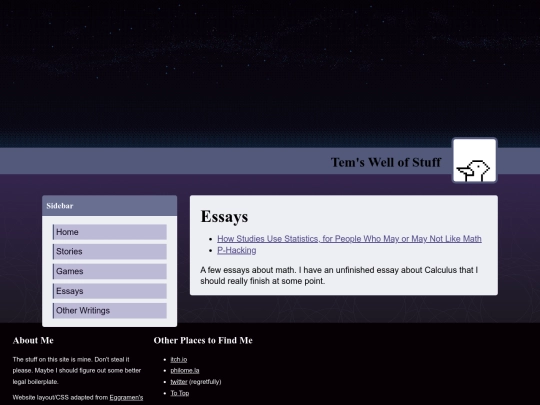Click the '(regretfully)' note beside twitter
Viewport: 540px width, 405px height.
click(x=205, y=382)
